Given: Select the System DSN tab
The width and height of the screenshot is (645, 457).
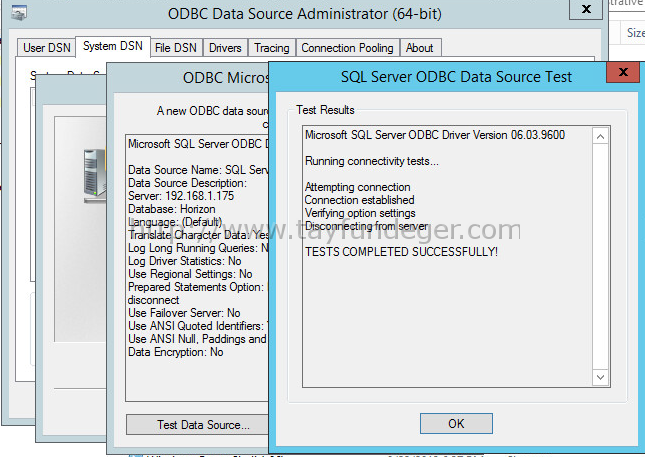Looking at the screenshot, I should coord(113,46).
